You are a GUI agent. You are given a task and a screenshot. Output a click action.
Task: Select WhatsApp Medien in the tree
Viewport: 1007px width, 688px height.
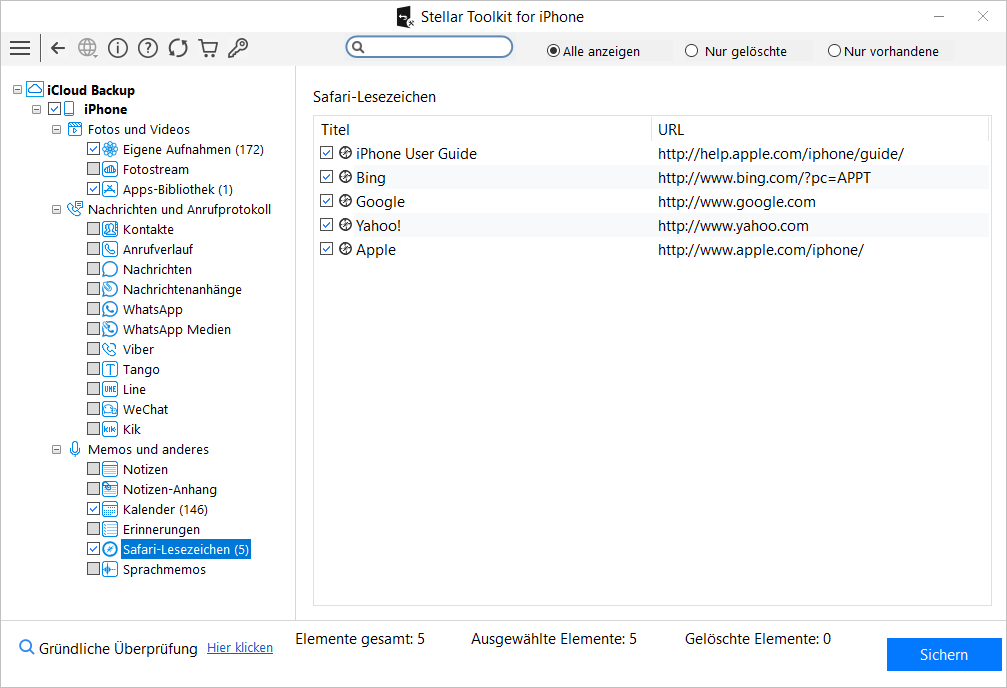177,330
